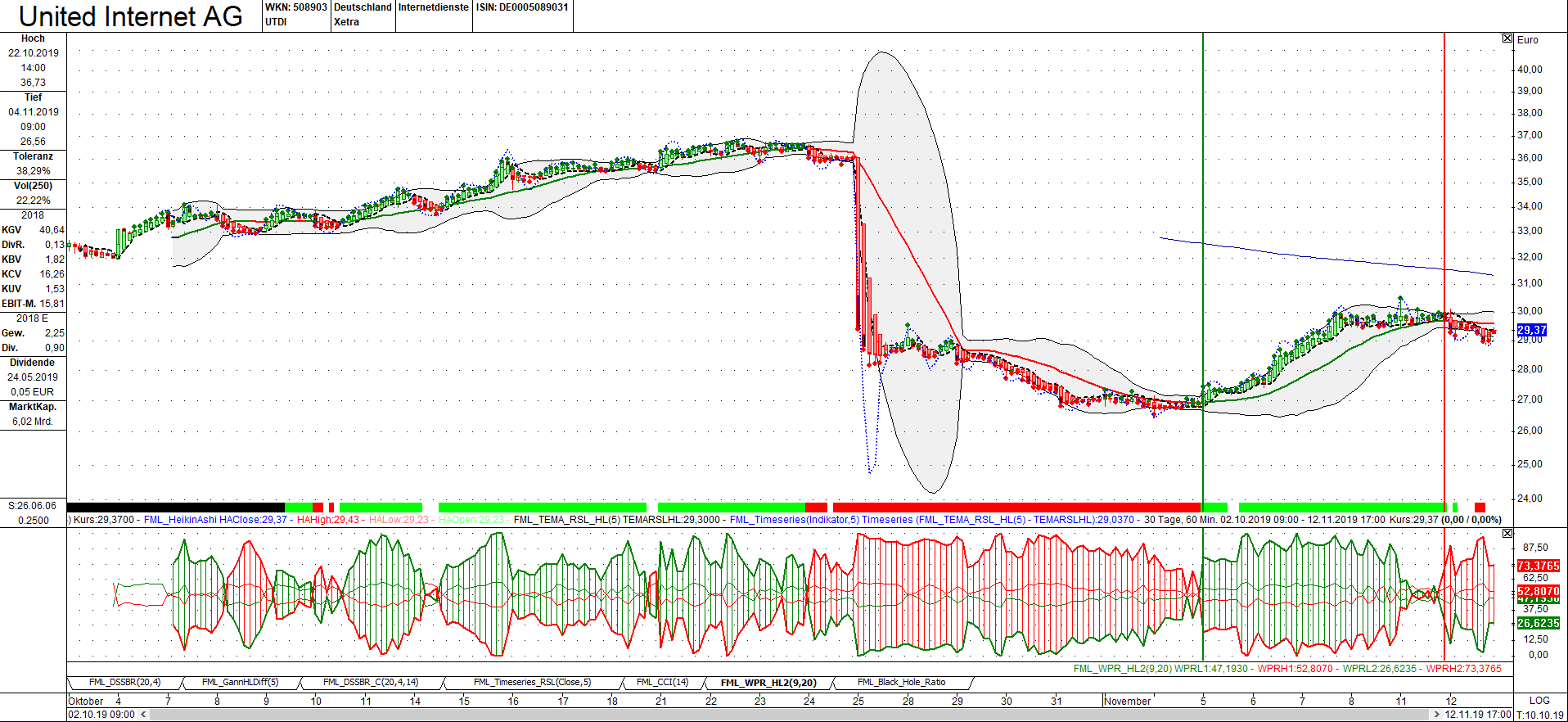The image size is (1568, 722).
Task: Click the red HAHigh:29,43 legend entry
Action: click(328, 520)
